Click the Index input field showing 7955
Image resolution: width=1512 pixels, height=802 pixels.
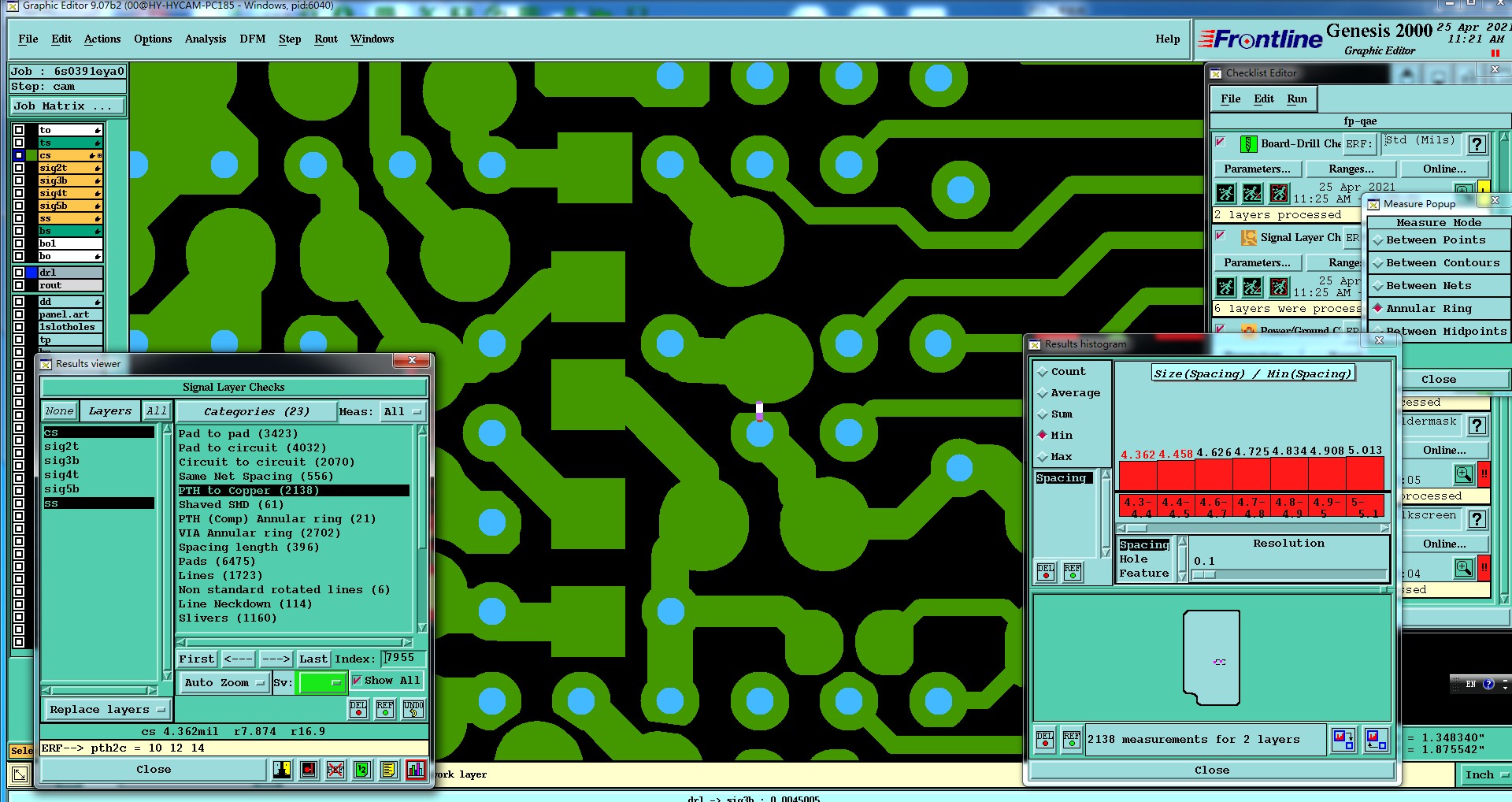[403, 659]
